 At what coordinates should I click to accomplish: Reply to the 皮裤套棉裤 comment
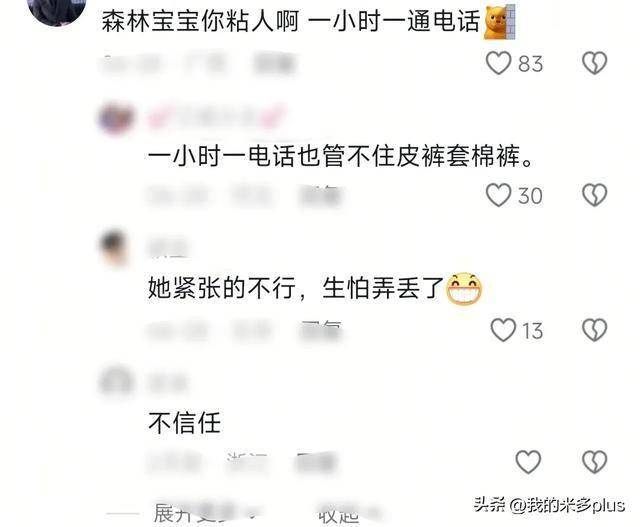pyautogui.click(x=319, y=196)
